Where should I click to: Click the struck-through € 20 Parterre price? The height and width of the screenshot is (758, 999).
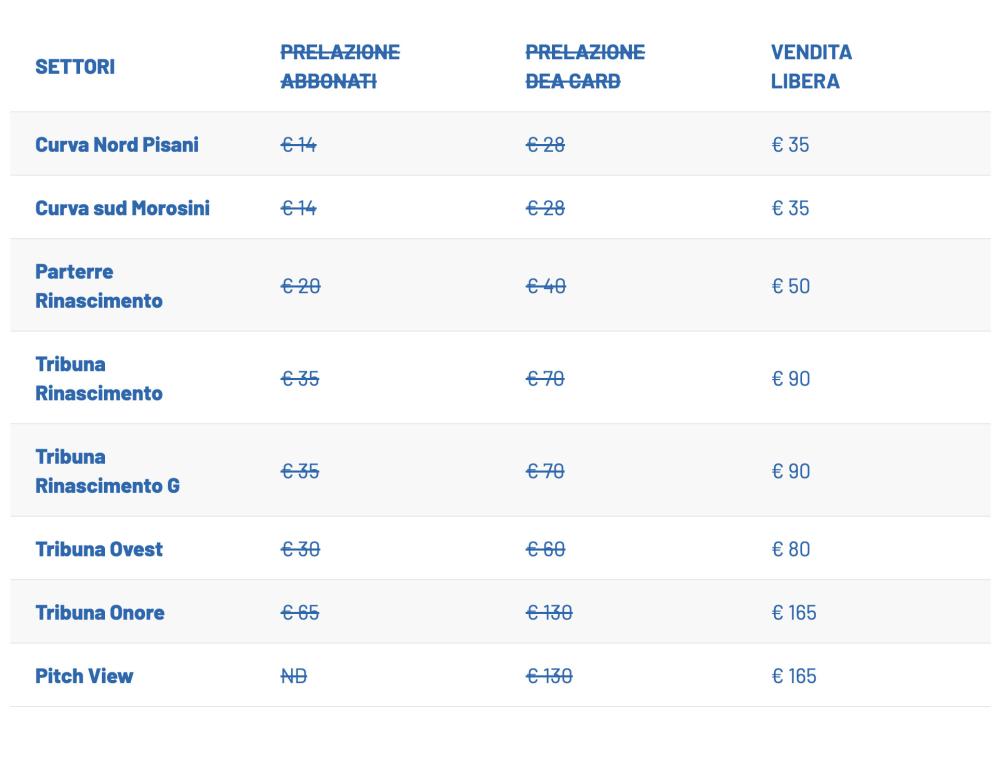tap(300, 286)
